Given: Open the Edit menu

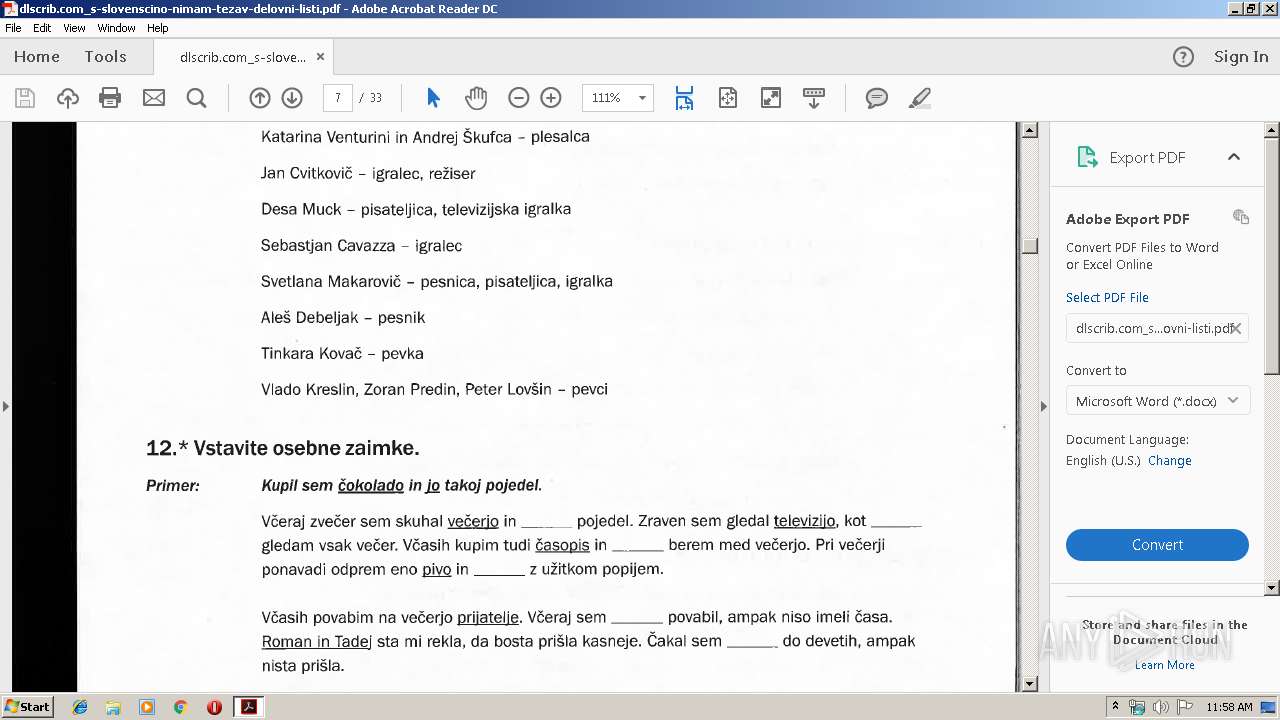Looking at the screenshot, I should point(42,28).
